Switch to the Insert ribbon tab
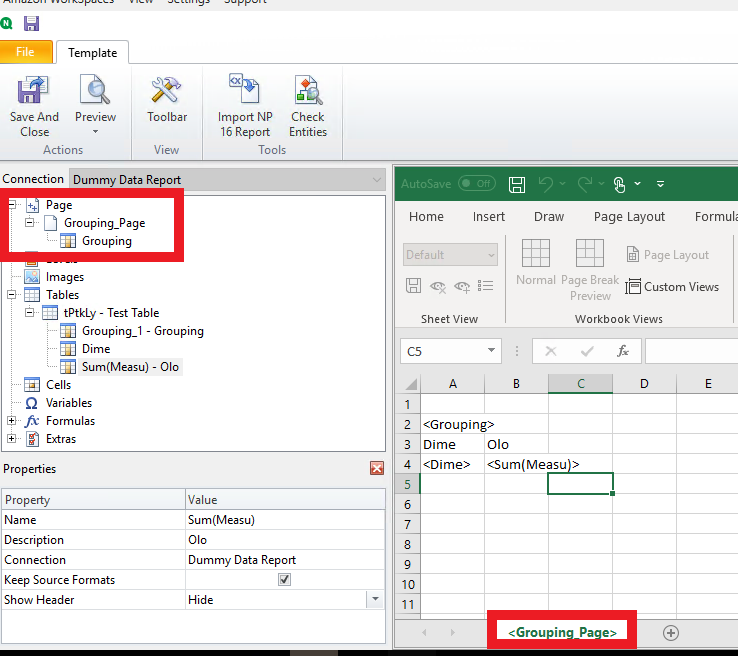738x656 pixels. (489, 217)
